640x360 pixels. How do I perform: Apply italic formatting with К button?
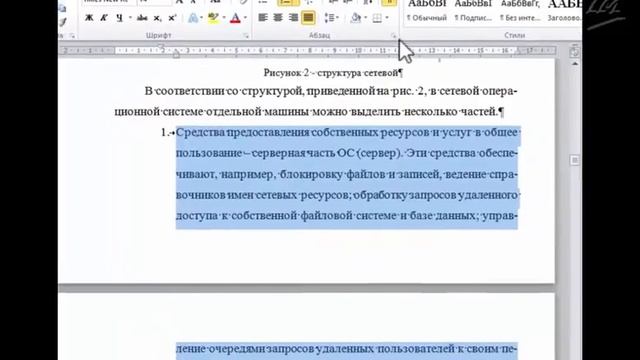[x=104, y=18]
